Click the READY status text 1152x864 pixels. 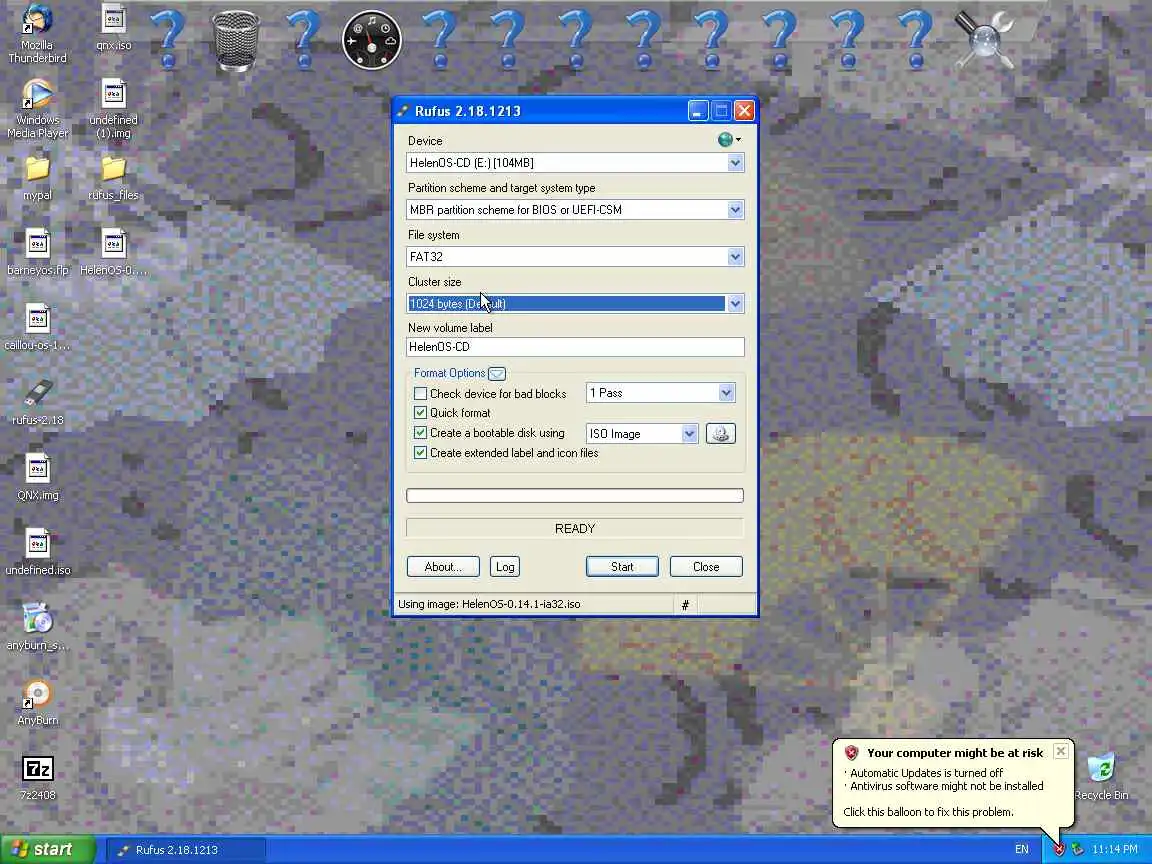[575, 529]
